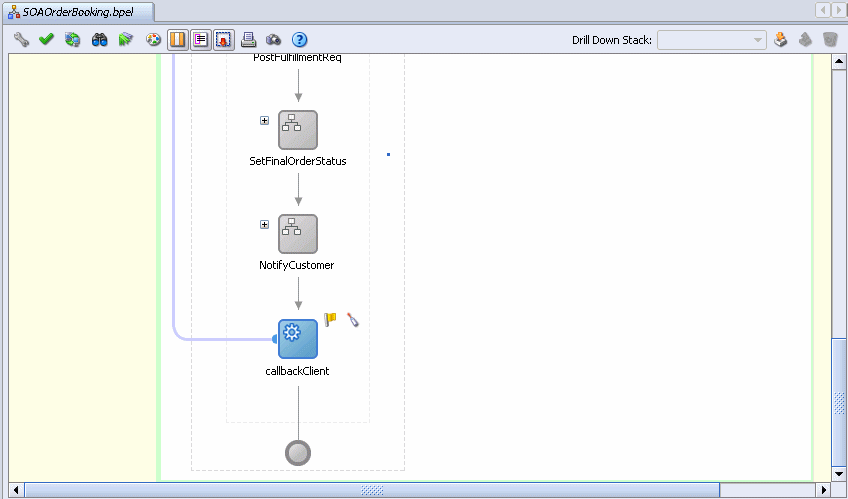Open the Drill Down Stack dropdown
Screen dimensions: 848x499
712,40
